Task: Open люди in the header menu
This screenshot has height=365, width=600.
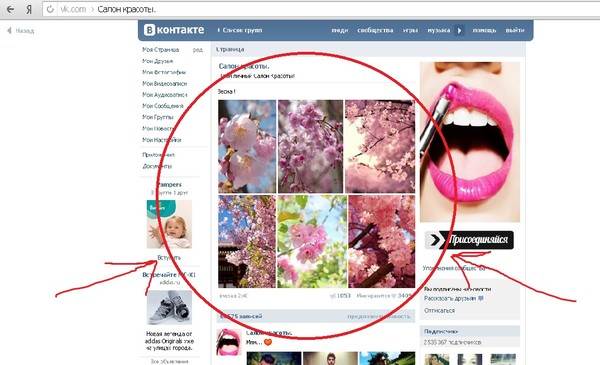Action: 339,30
